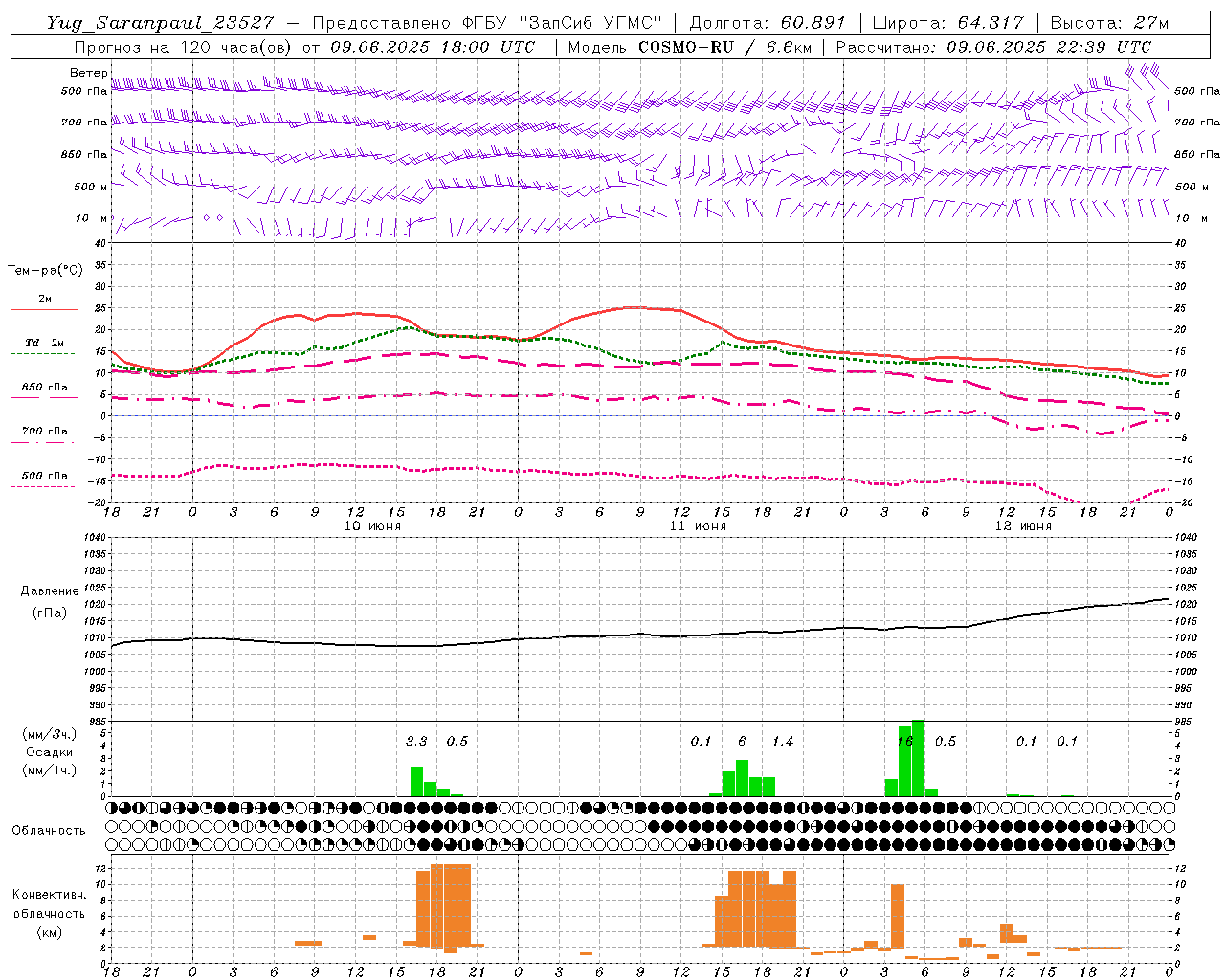Click the (мм/1ч.) units label
This screenshot has height=980, width=1225.
click(50, 770)
